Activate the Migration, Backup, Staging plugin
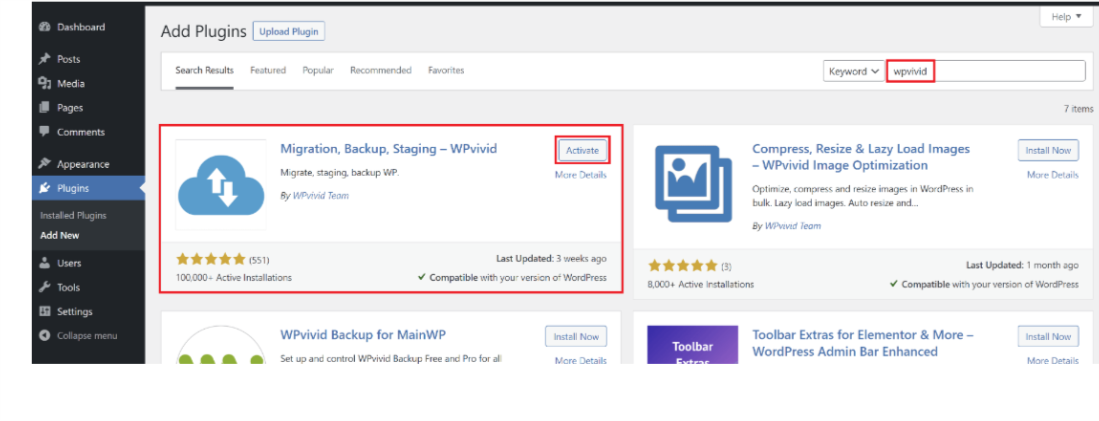The height and width of the screenshot is (421, 1099). 582,151
